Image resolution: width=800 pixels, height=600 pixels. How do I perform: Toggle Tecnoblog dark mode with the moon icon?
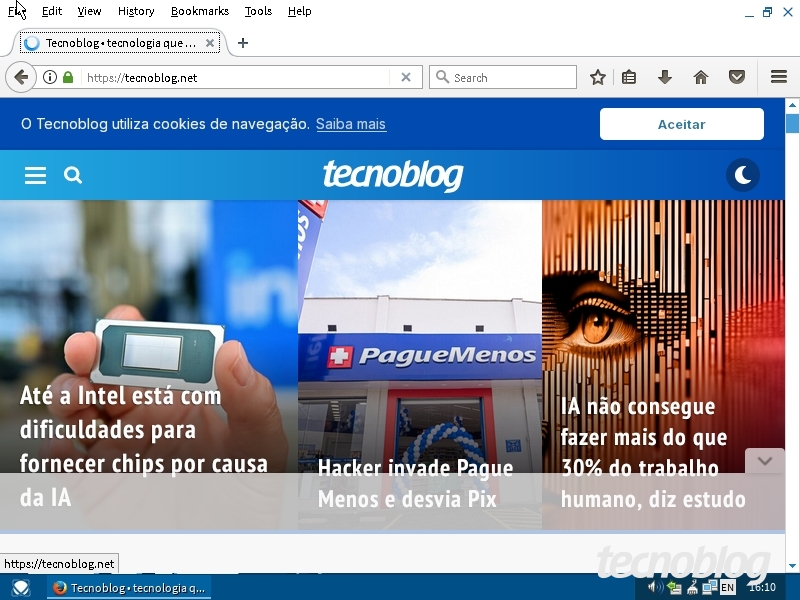click(x=743, y=175)
